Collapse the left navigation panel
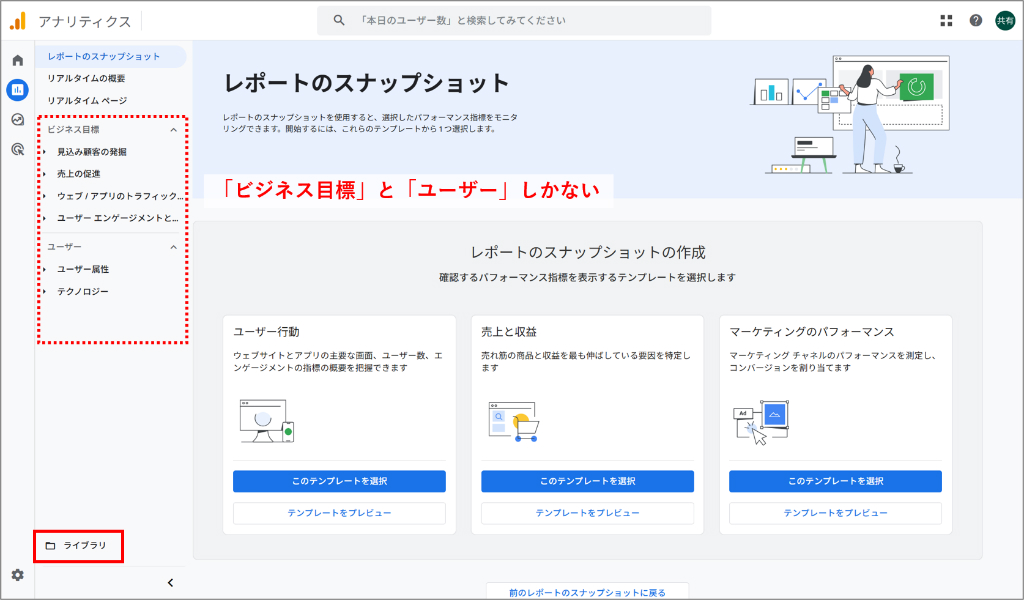 [170, 581]
